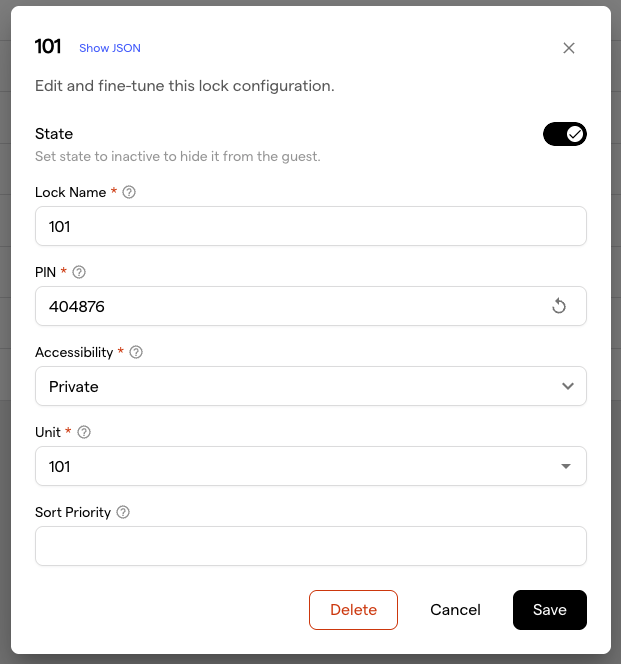Click the regenerate PIN icon
The width and height of the screenshot is (621, 664).
point(559,306)
